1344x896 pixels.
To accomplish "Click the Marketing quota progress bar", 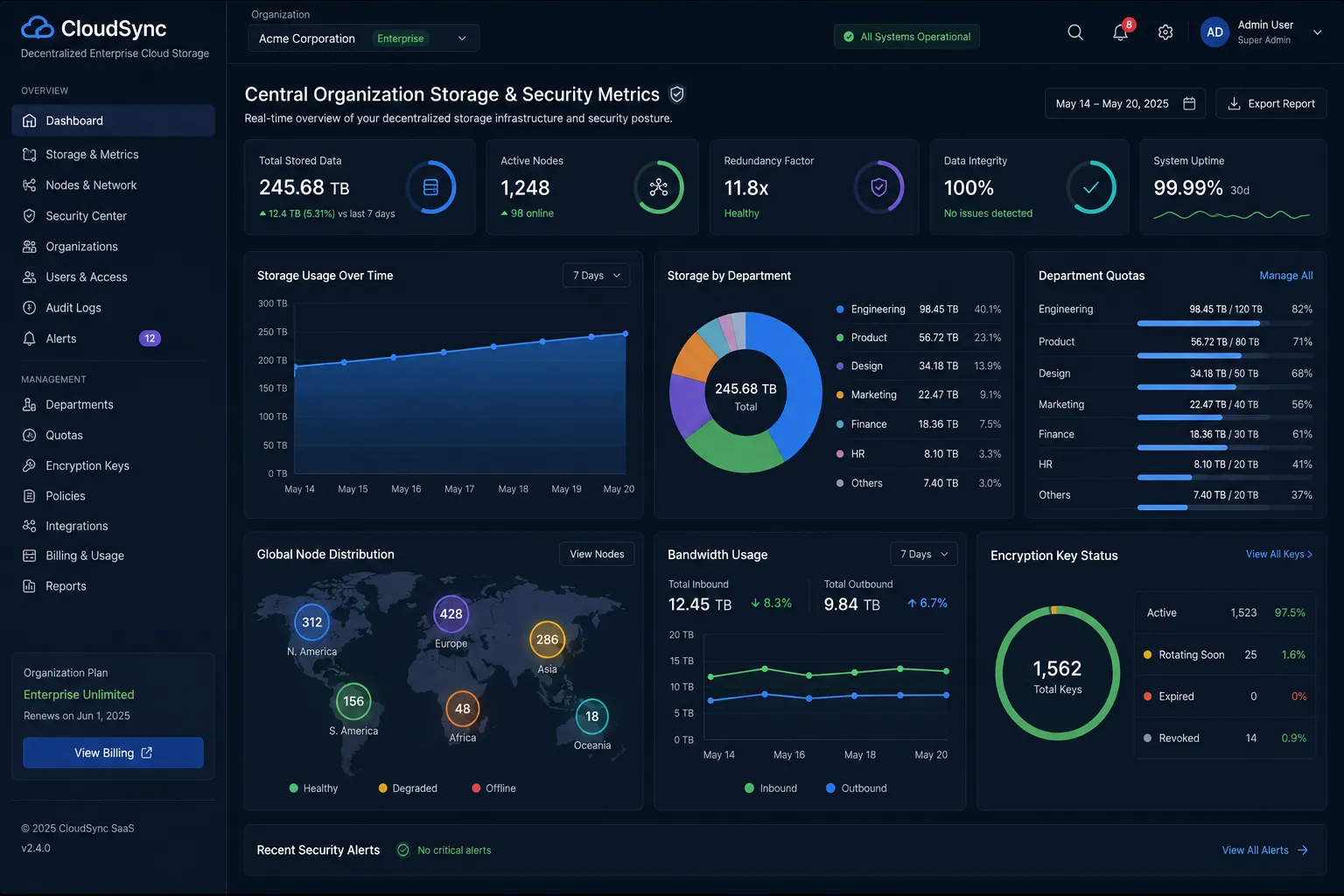I will 1225,417.
